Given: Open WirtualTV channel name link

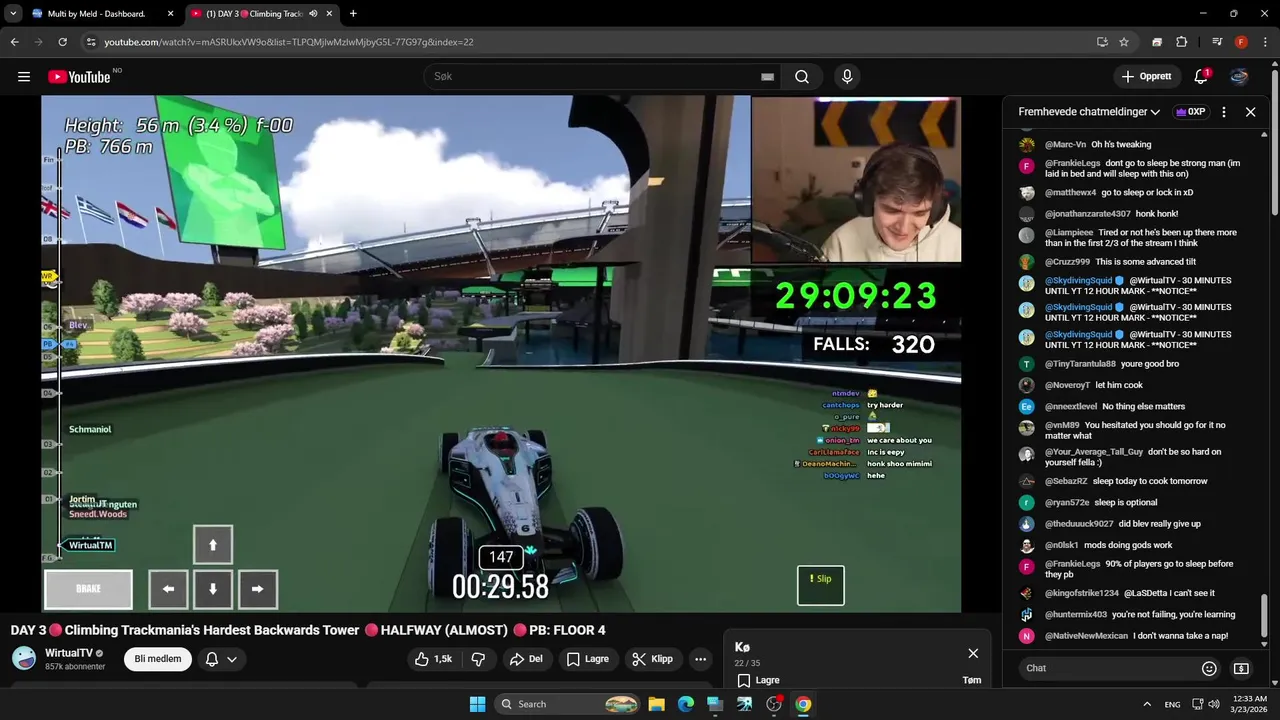Looking at the screenshot, I should (x=69, y=653).
